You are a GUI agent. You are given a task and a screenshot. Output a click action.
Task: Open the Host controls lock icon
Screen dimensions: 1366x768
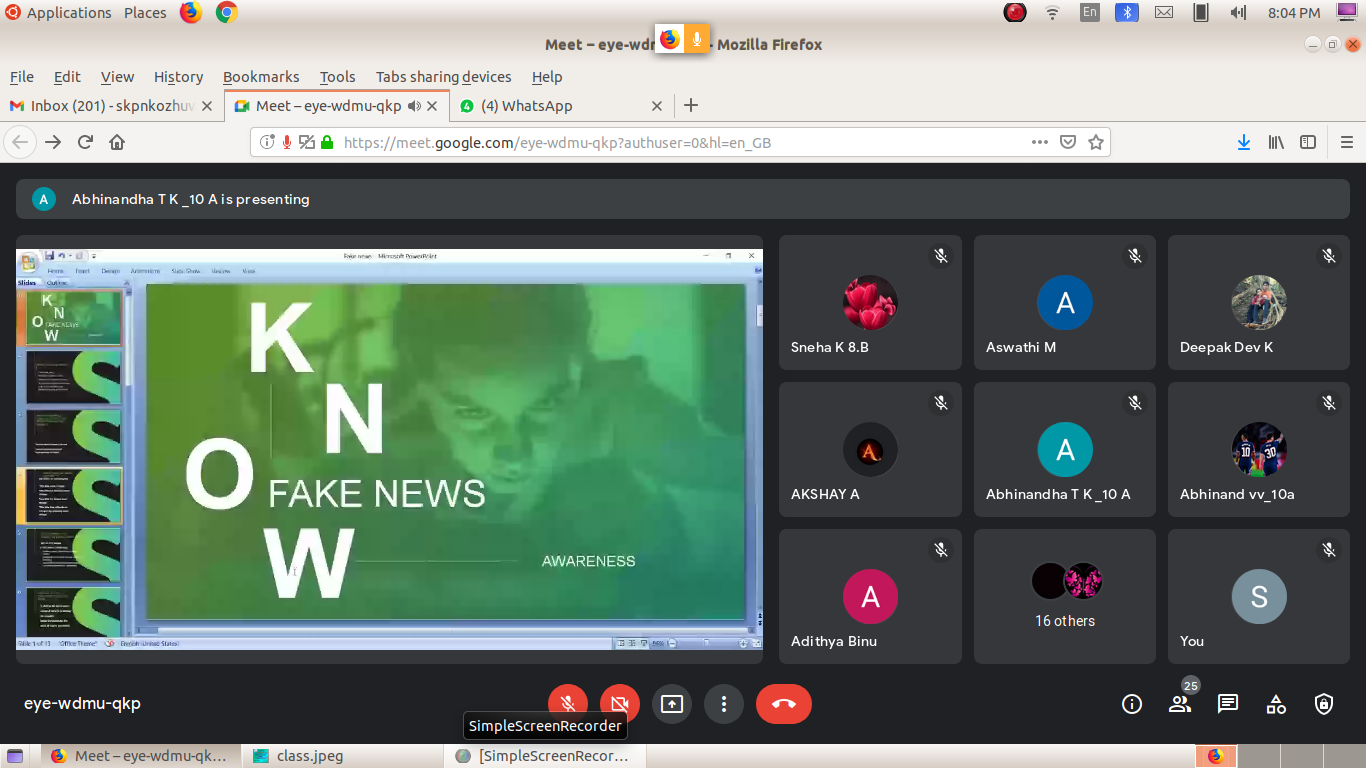pos(1324,704)
